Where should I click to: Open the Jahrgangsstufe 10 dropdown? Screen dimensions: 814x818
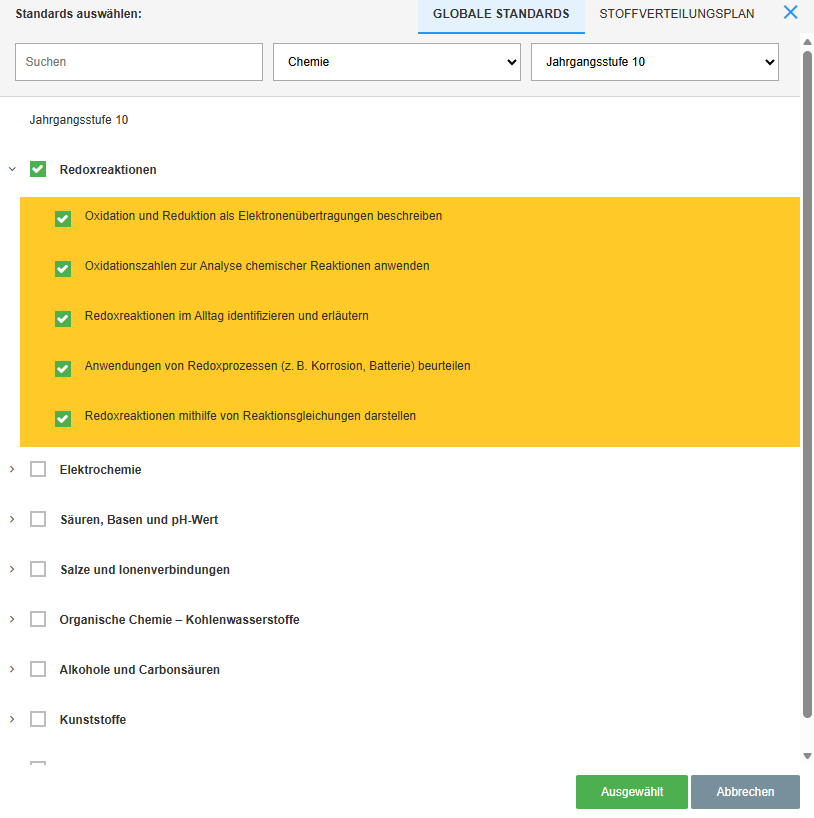654,62
